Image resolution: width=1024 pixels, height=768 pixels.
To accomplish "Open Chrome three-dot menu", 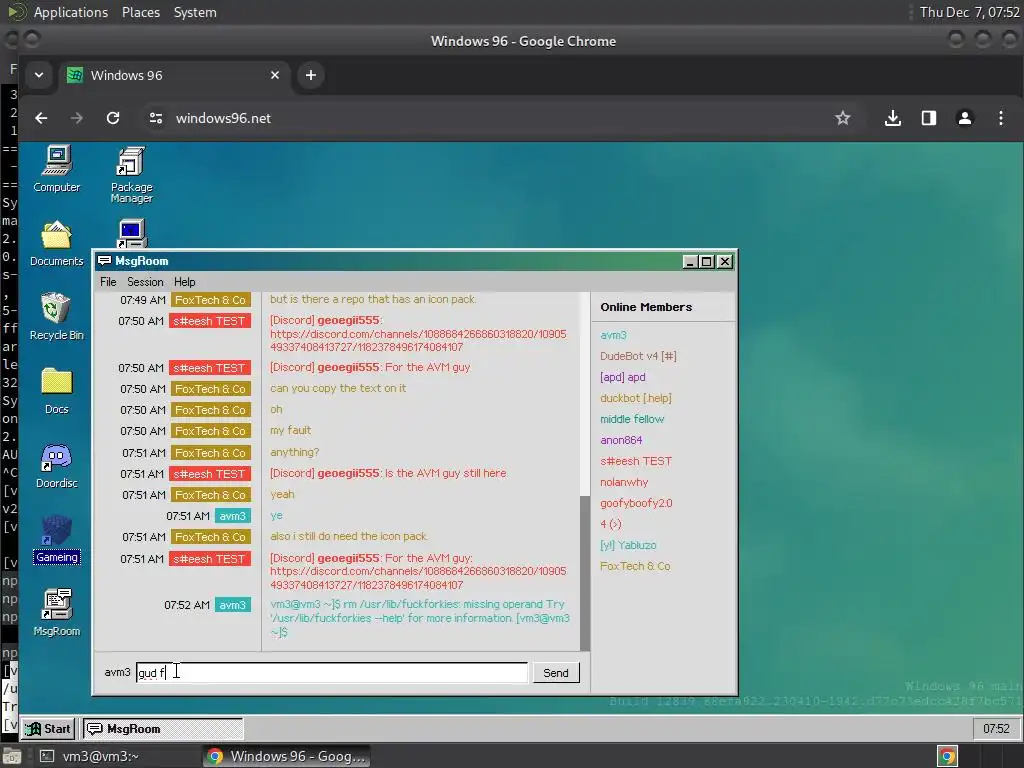I will [x=1000, y=118].
